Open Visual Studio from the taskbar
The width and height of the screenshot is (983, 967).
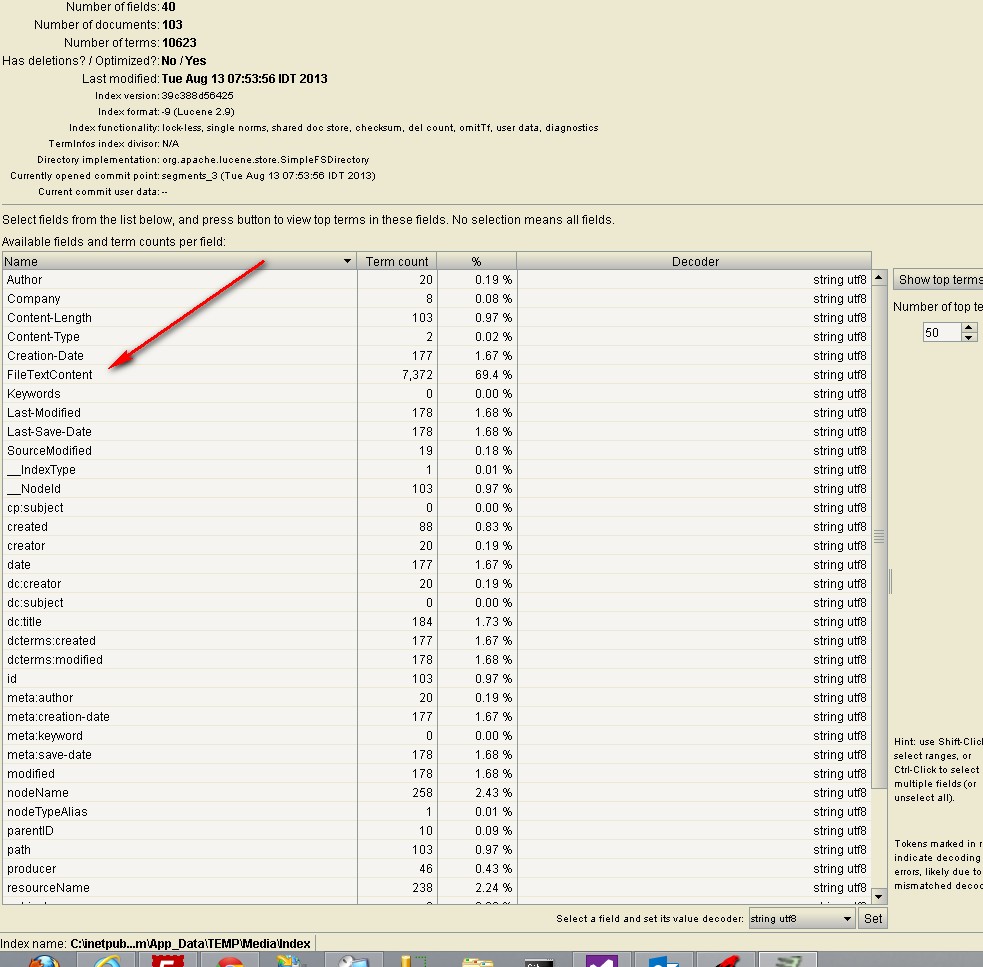point(601,960)
